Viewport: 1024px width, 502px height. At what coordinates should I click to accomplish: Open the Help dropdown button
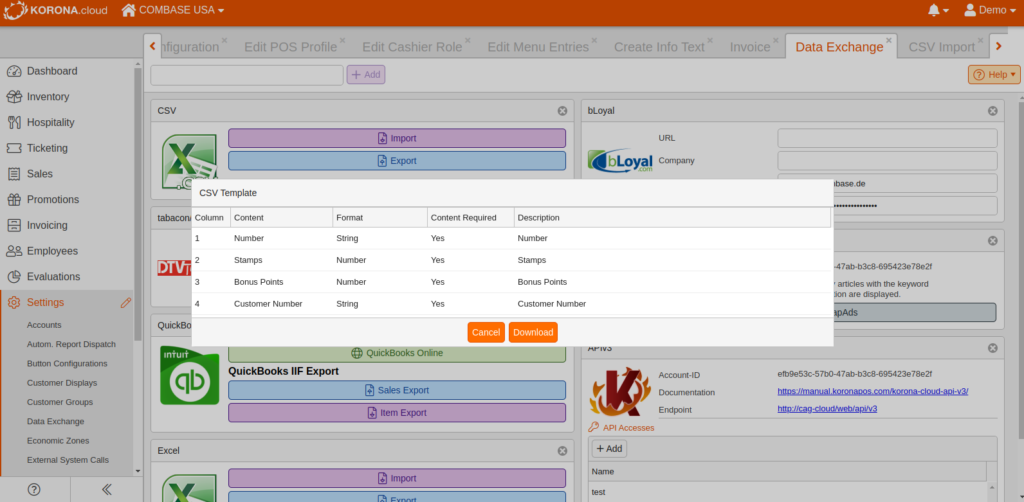[x=993, y=74]
